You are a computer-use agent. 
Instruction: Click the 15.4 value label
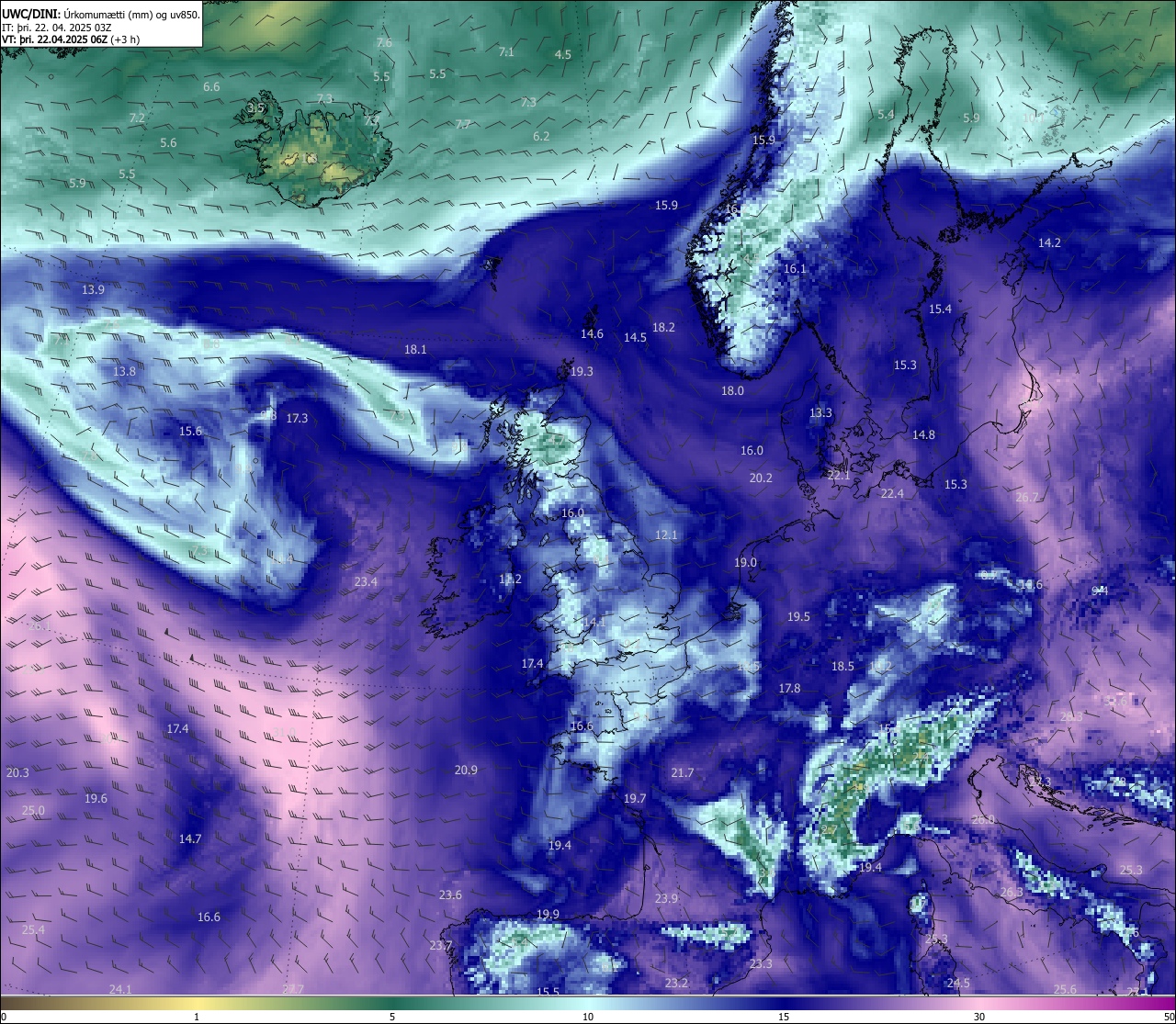(940, 309)
